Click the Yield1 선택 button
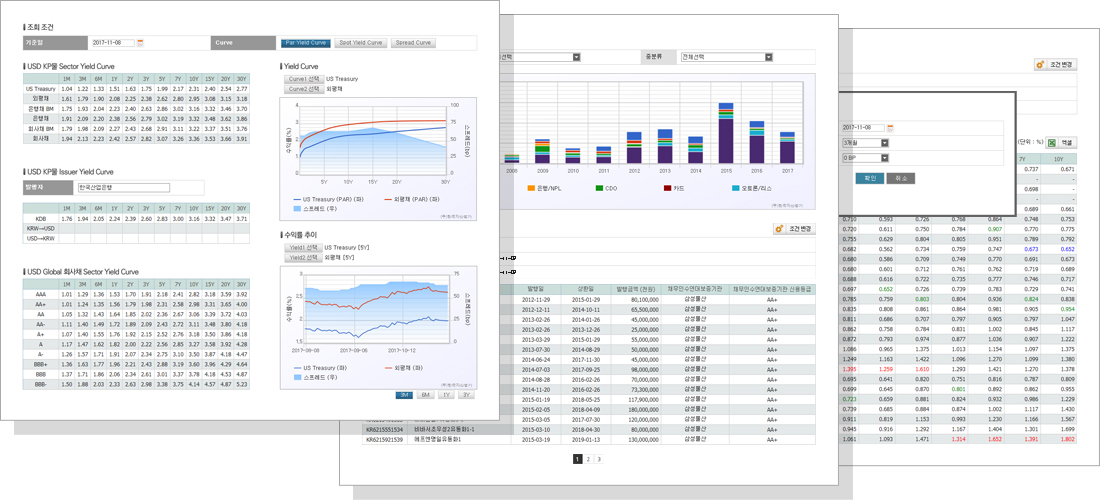Screen dimensions: 1100x500 pos(302,248)
